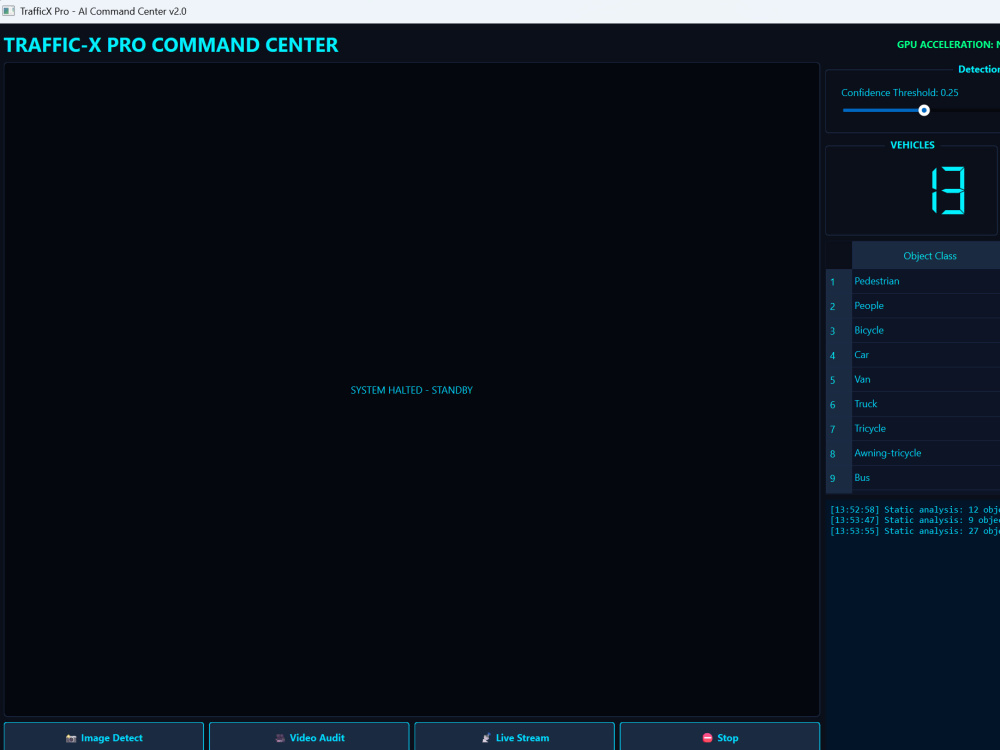Screen dimensions: 1000x750
Task: Hit the Stop button
Action: 720,737
